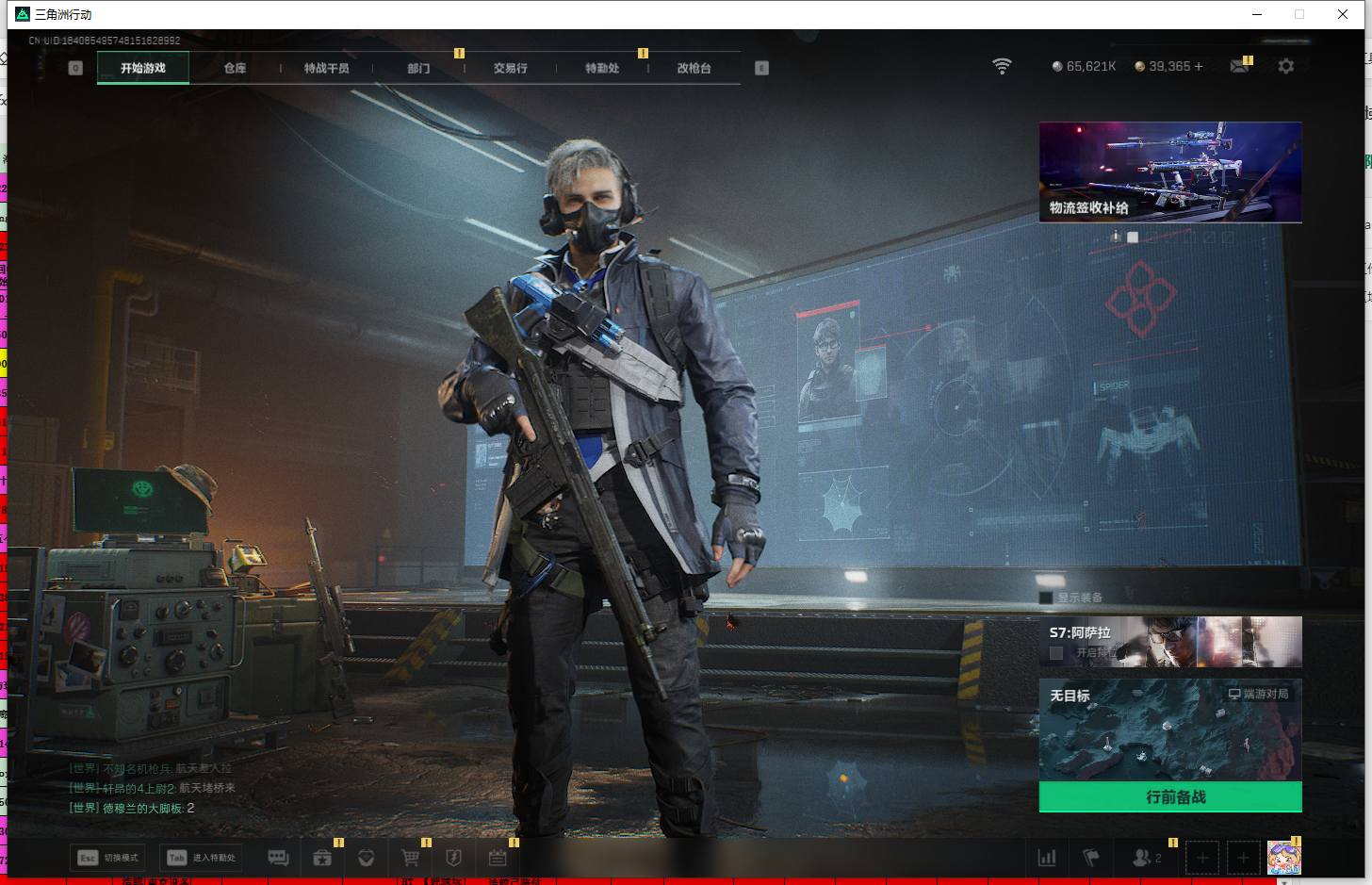Click the plus to add 39,365 currency
Image resolution: width=1372 pixels, height=885 pixels.
click(1199, 66)
